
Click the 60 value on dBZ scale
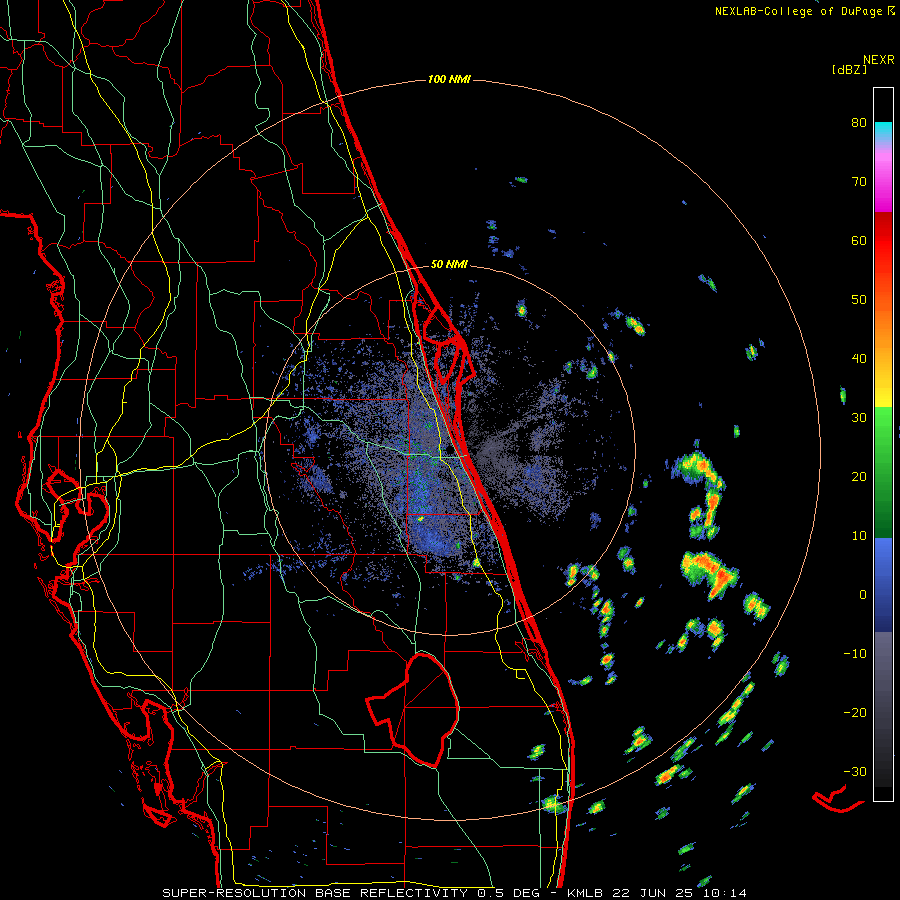(x=859, y=240)
